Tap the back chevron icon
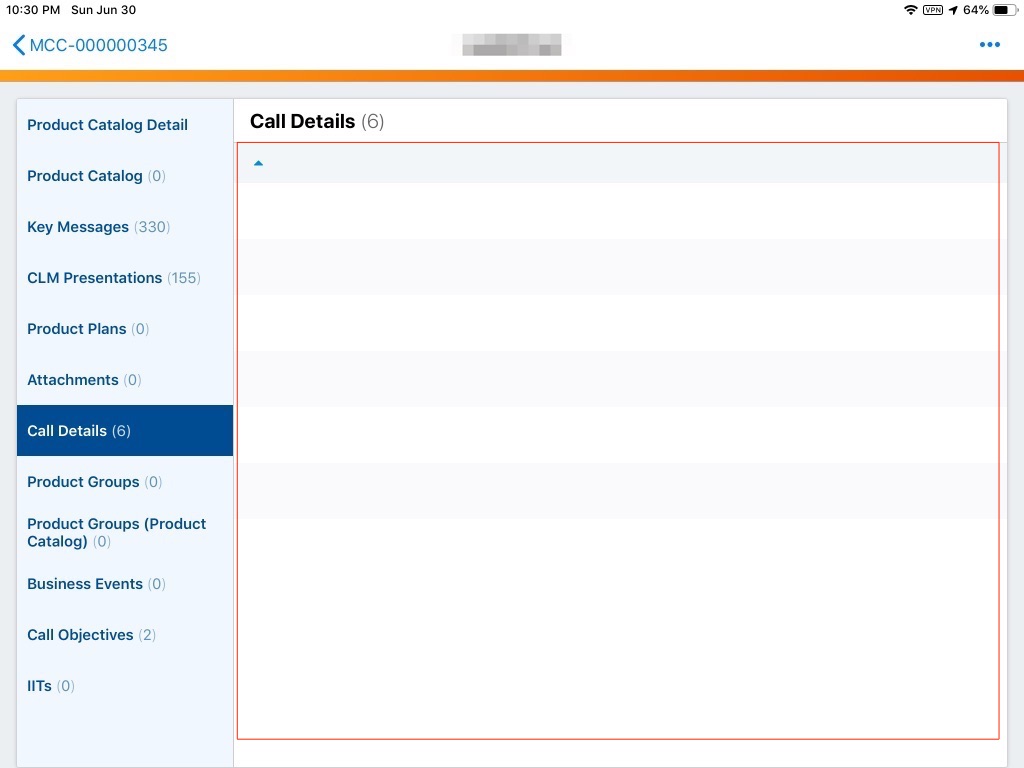 click(19, 45)
